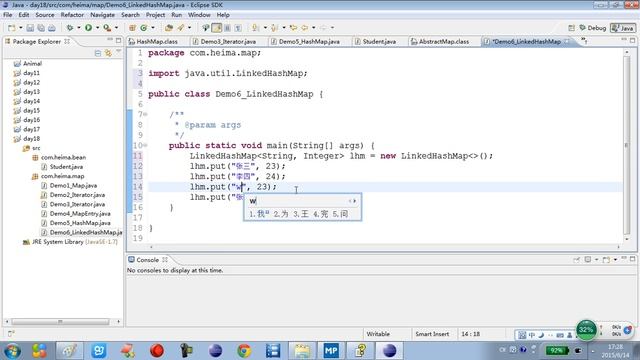This screenshot has height=360, width=640.
Task: Toggle Link with Editor in Package Explorer
Action: (108, 53)
